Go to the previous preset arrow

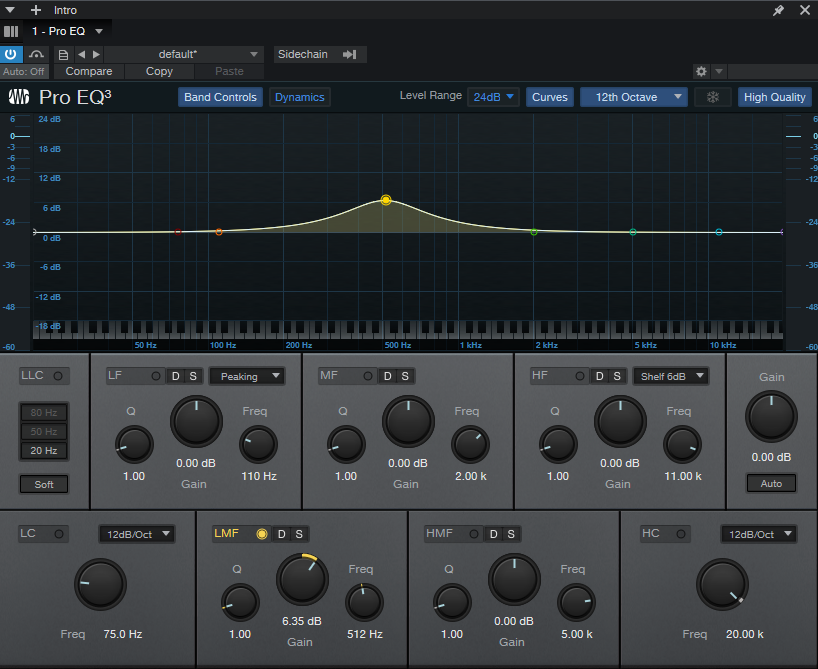(82, 54)
